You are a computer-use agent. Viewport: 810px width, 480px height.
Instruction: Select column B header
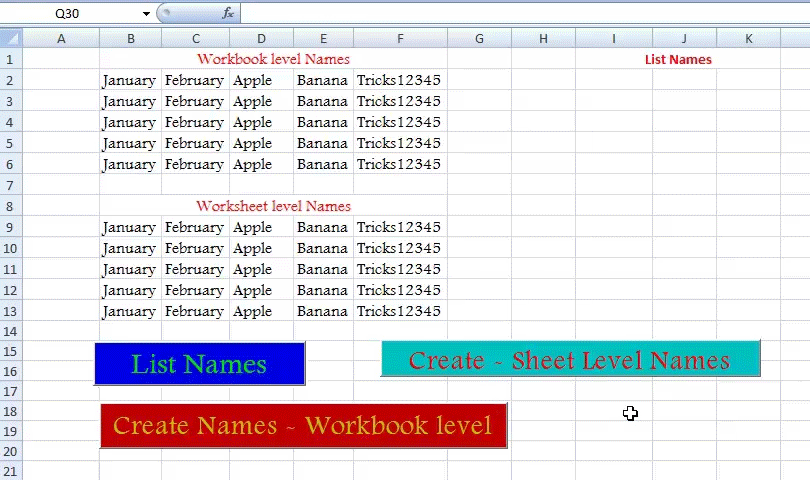coord(131,38)
